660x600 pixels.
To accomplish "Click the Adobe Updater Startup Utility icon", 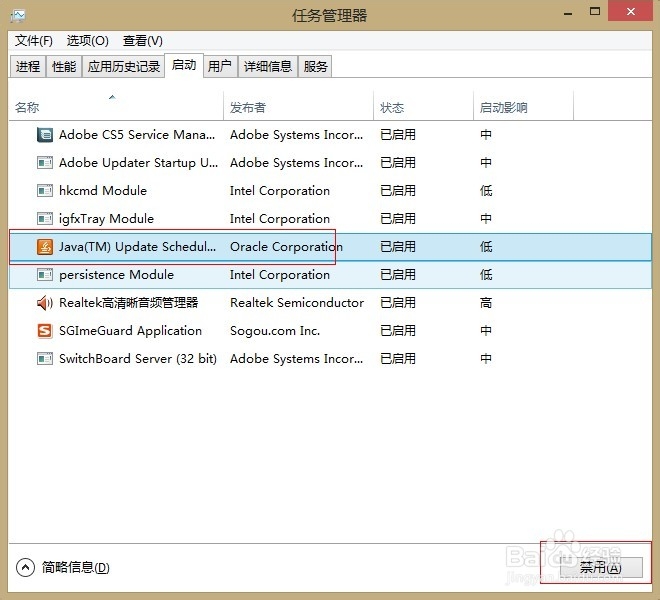I will [x=45, y=163].
